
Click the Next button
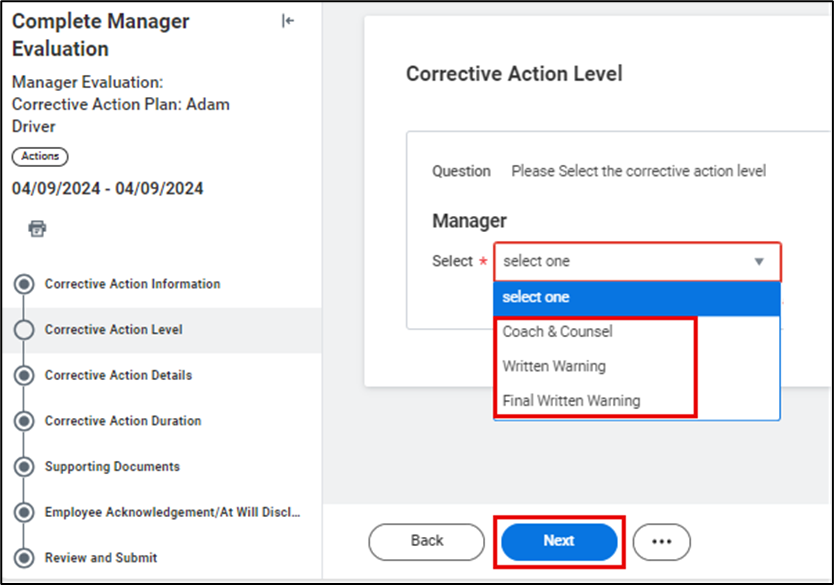pos(559,541)
